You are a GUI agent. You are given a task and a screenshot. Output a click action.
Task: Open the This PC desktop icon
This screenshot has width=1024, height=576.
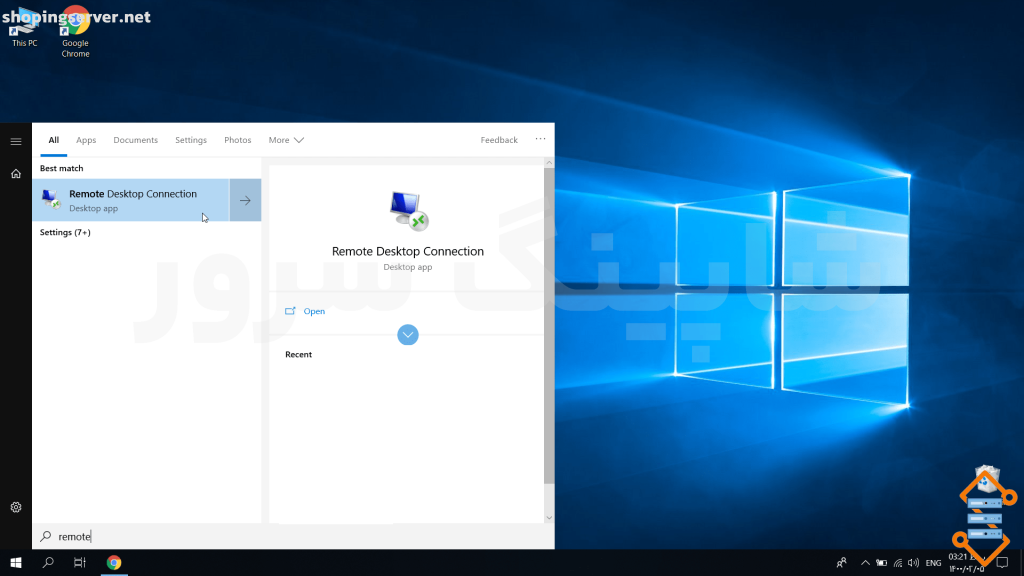24,26
